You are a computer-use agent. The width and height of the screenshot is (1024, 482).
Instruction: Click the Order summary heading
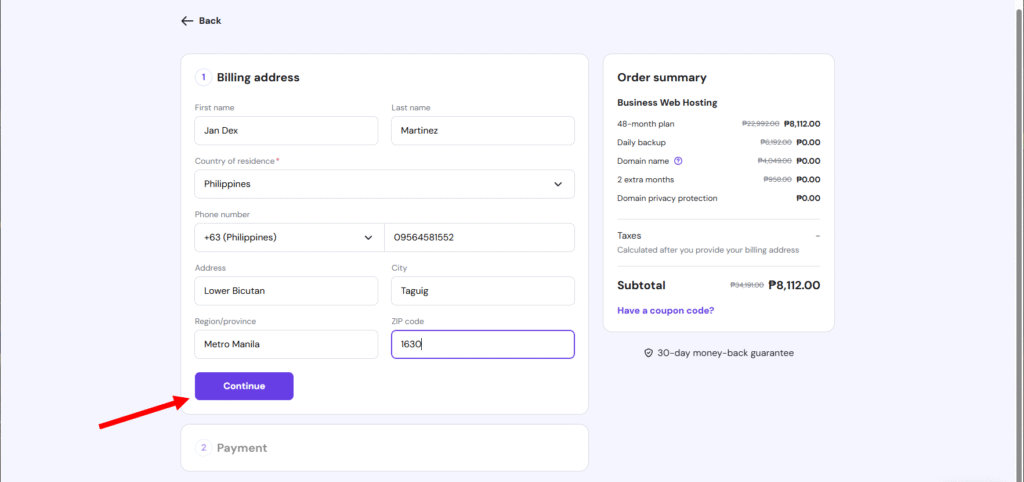click(662, 77)
